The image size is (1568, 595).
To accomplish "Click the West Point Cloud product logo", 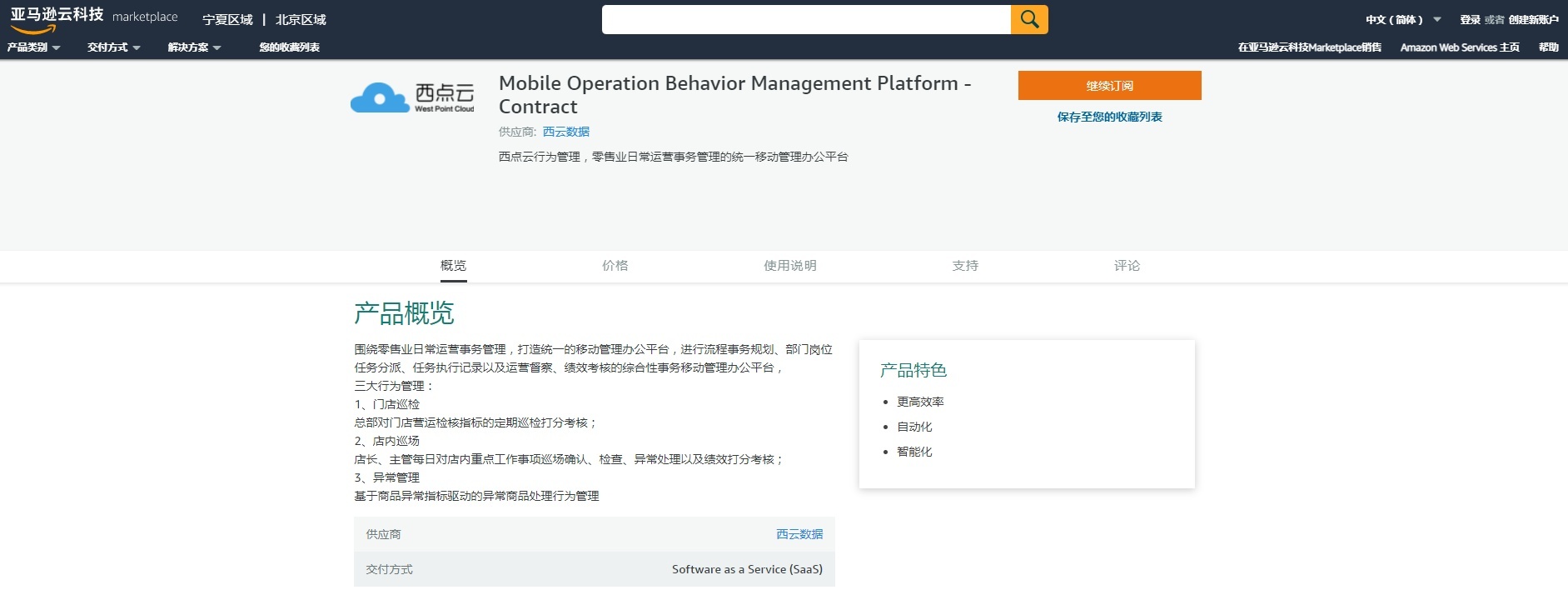I will point(412,97).
